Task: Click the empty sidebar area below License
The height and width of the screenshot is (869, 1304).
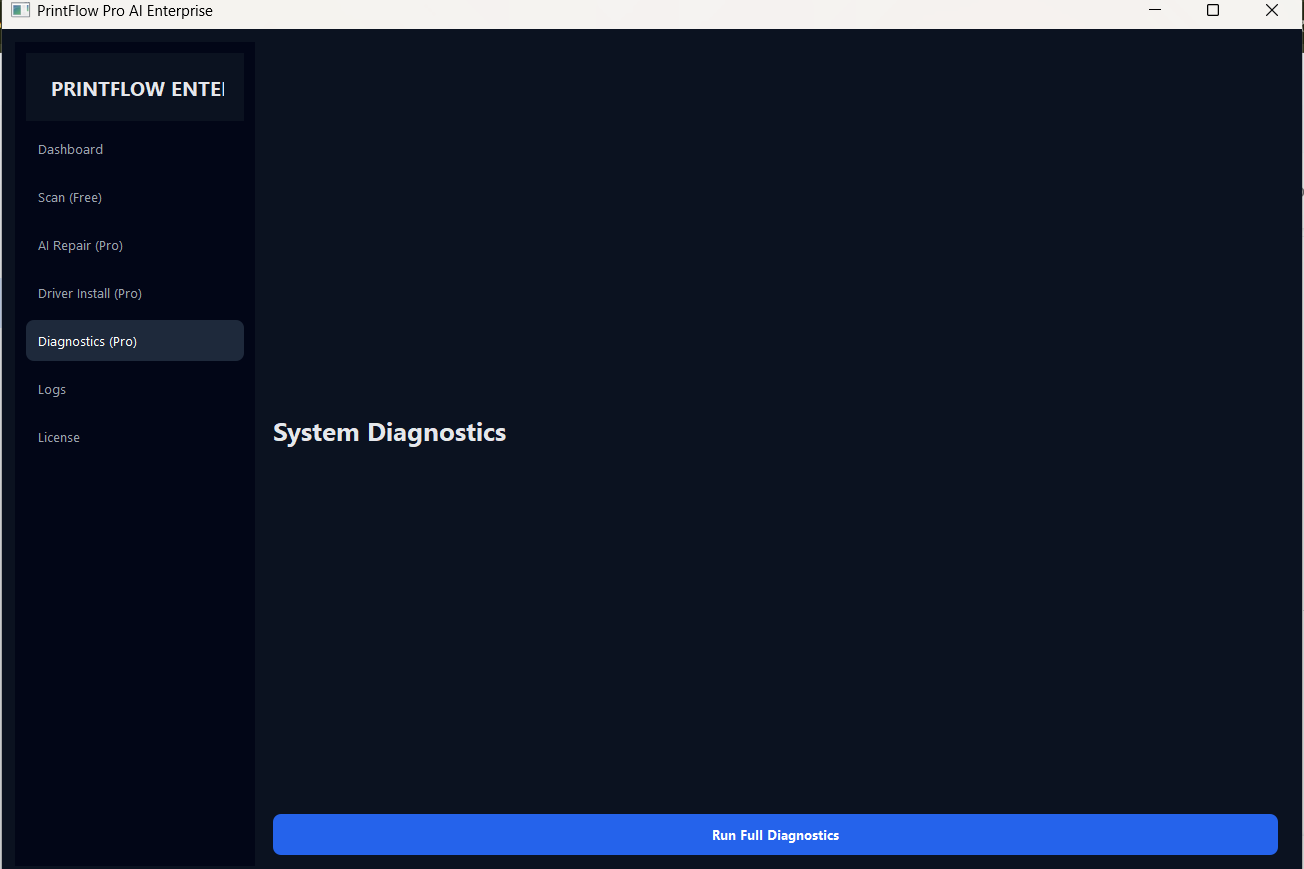Action: coord(135,650)
